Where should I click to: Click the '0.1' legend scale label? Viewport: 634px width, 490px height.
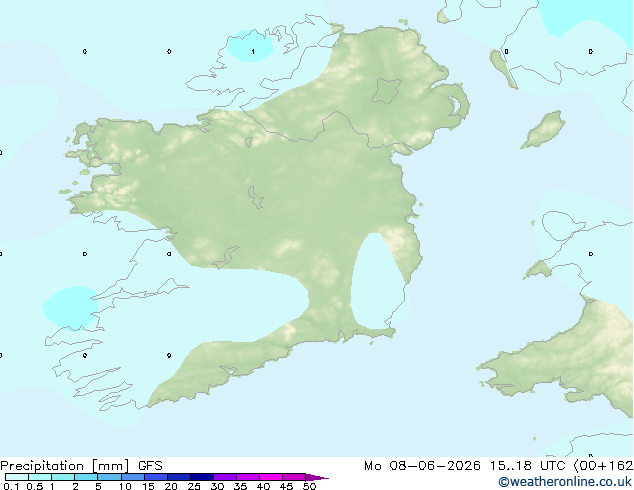click(x=11, y=486)
